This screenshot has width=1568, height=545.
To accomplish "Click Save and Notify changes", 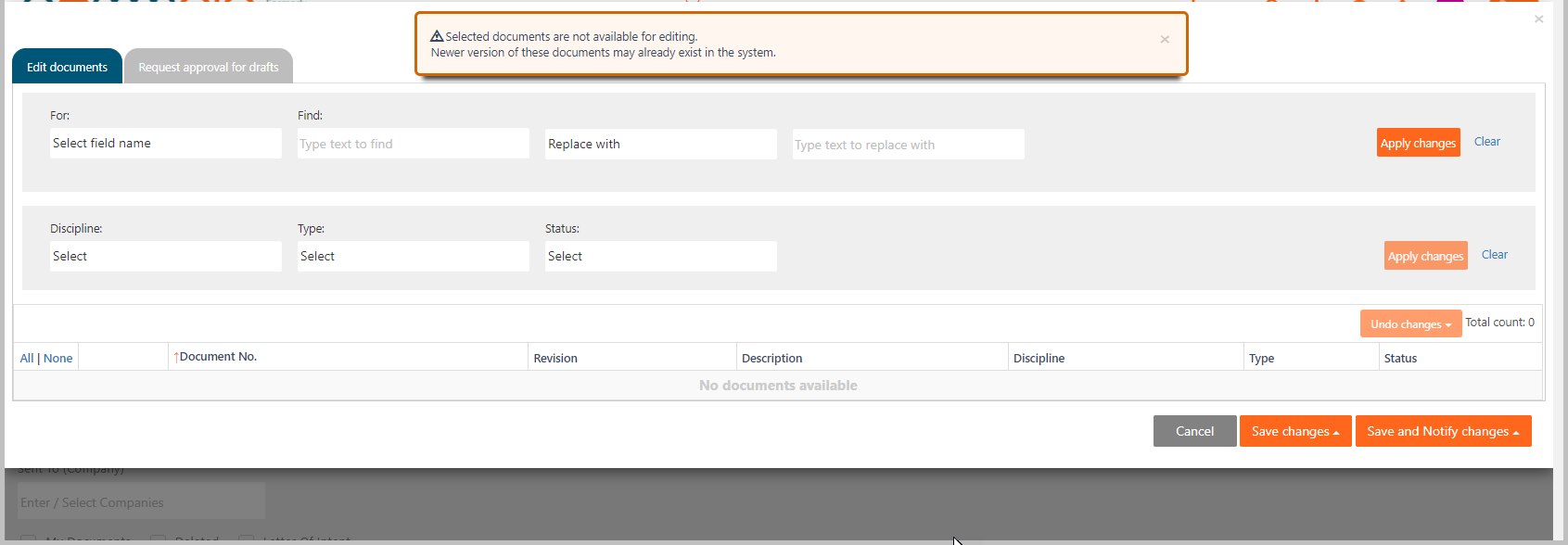I will (1442, 431).
